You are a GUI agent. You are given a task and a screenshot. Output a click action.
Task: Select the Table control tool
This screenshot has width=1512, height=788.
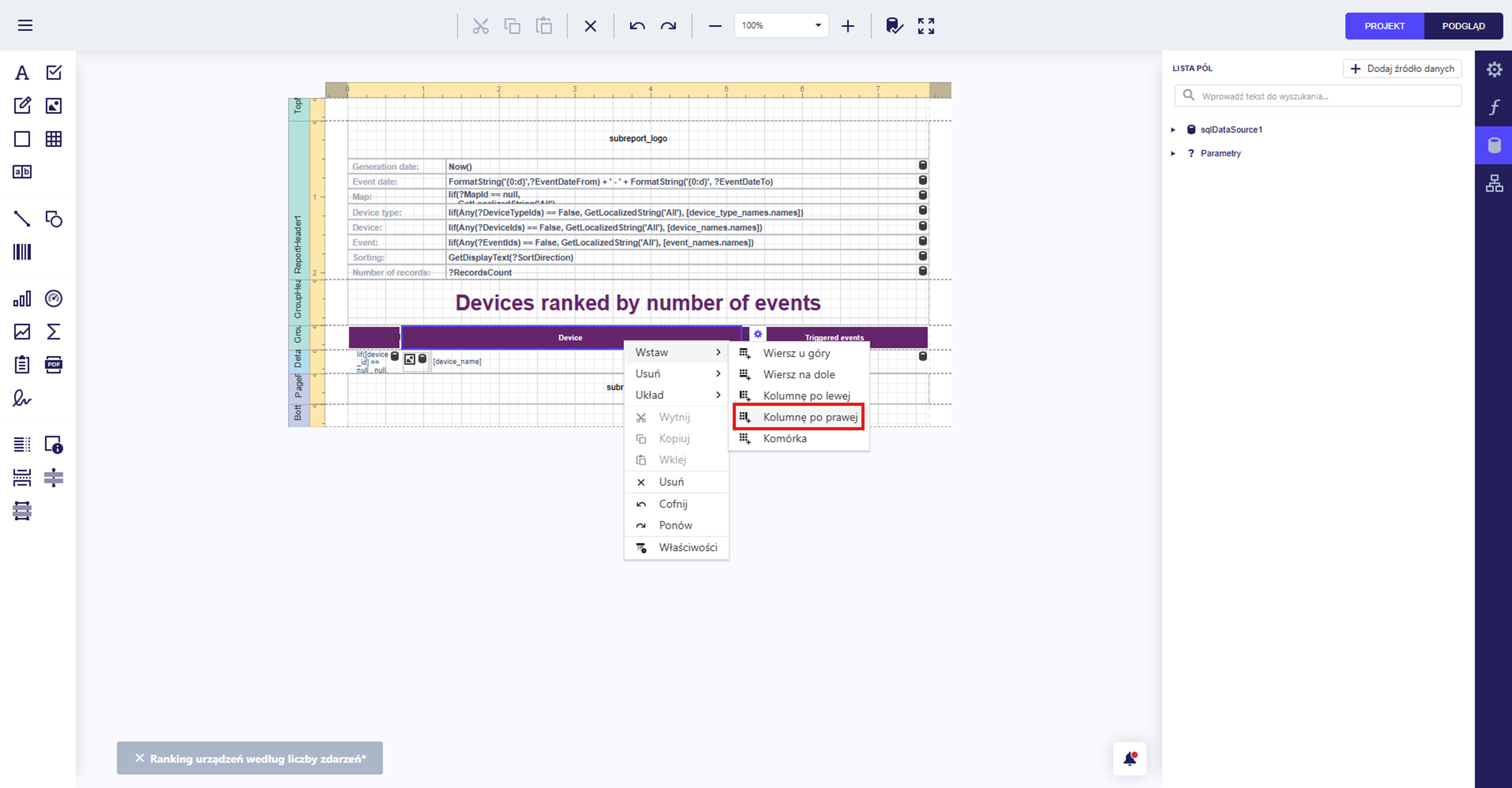(x=54, y=139)
